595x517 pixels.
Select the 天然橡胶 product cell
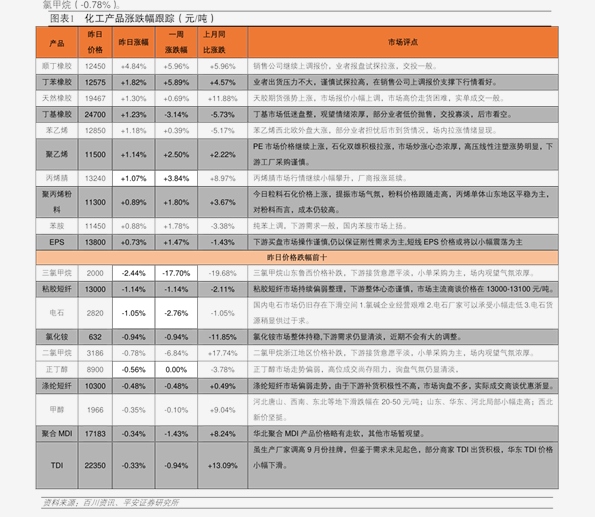[57, 98]
